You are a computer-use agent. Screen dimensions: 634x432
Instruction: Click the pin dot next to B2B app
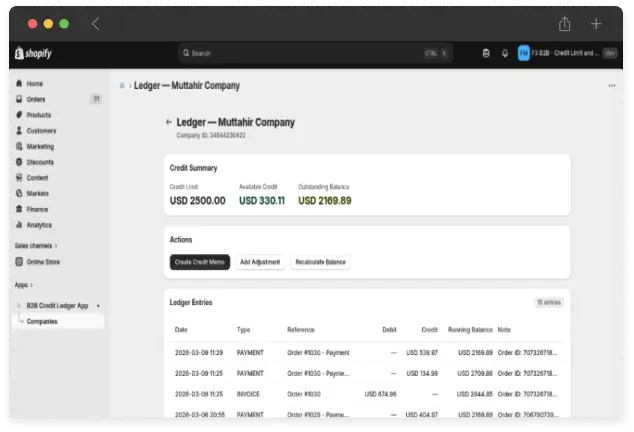pos(98,306)
